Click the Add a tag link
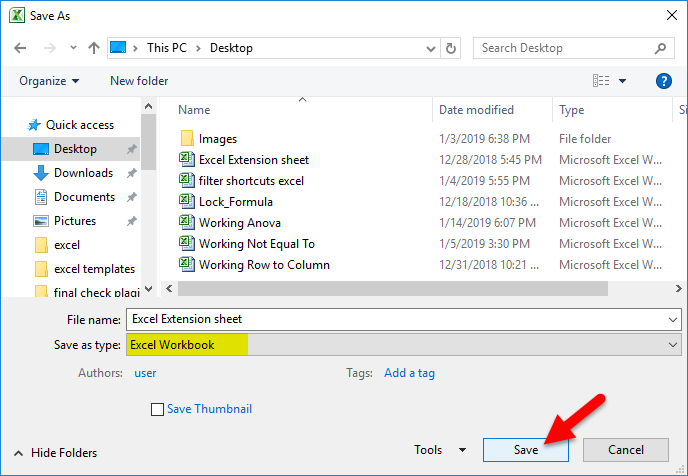 [409, 373]
